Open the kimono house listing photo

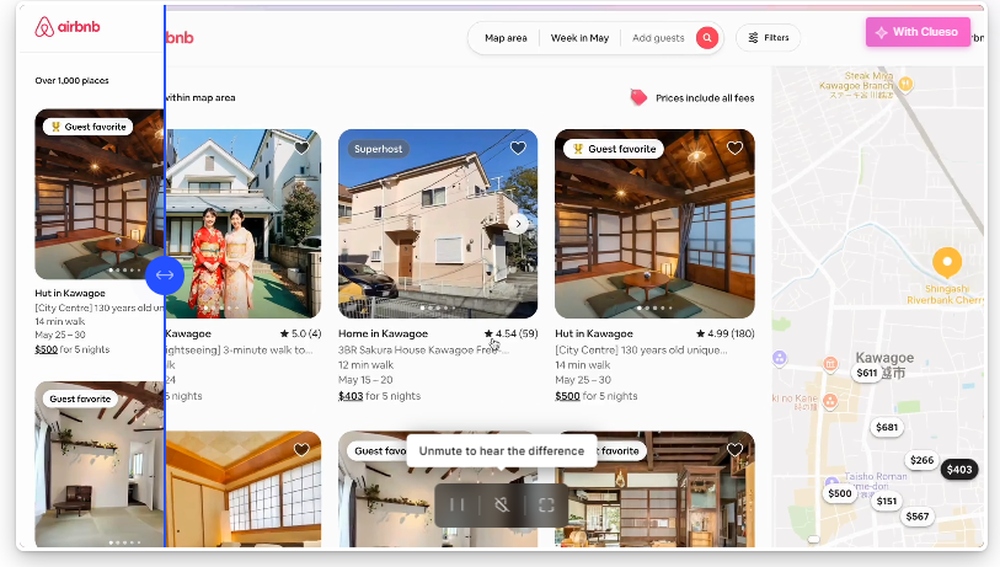[243, 224]
